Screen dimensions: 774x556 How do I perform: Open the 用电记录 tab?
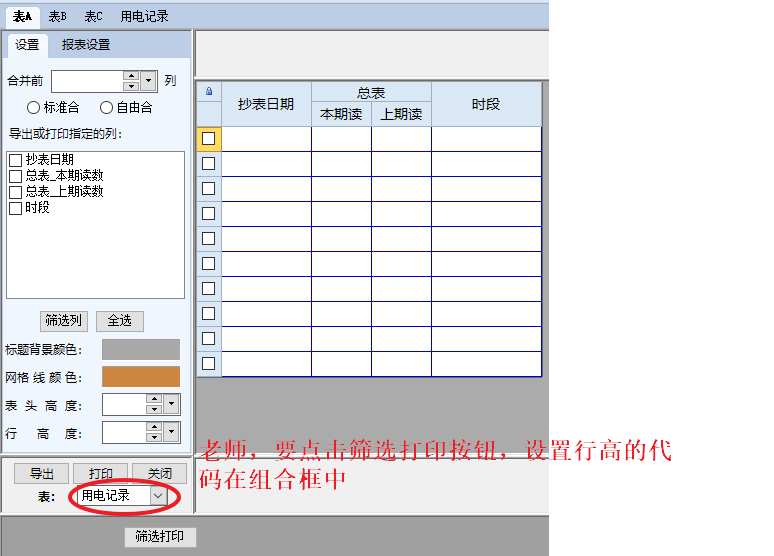[144, 17]
